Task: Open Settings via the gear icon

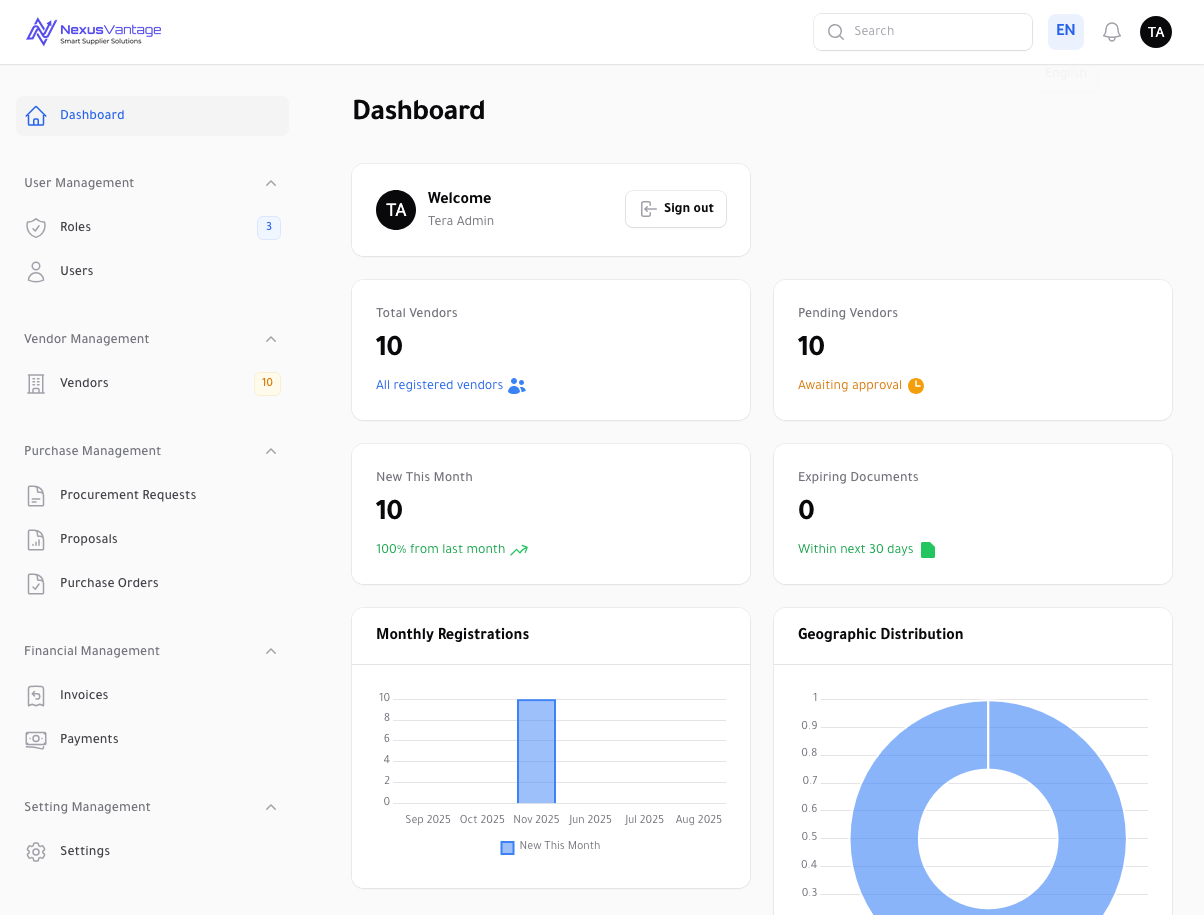Action: pyautogui.click(x=37, y=851)
